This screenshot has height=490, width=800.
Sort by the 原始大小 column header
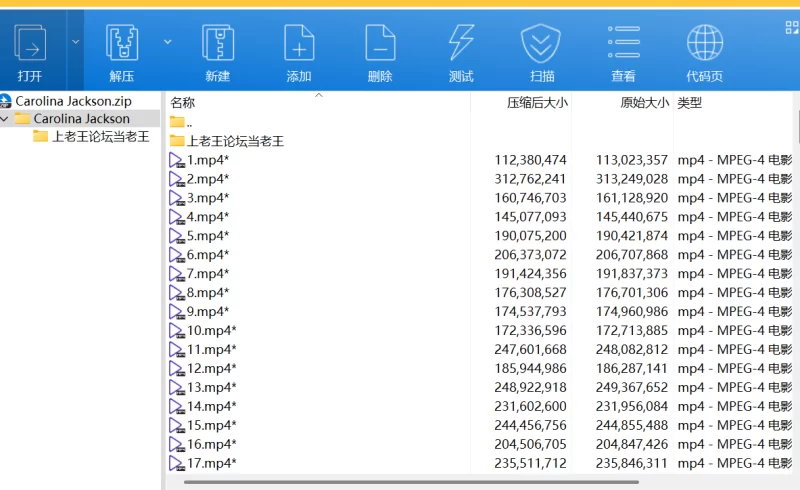click(644, 103)
